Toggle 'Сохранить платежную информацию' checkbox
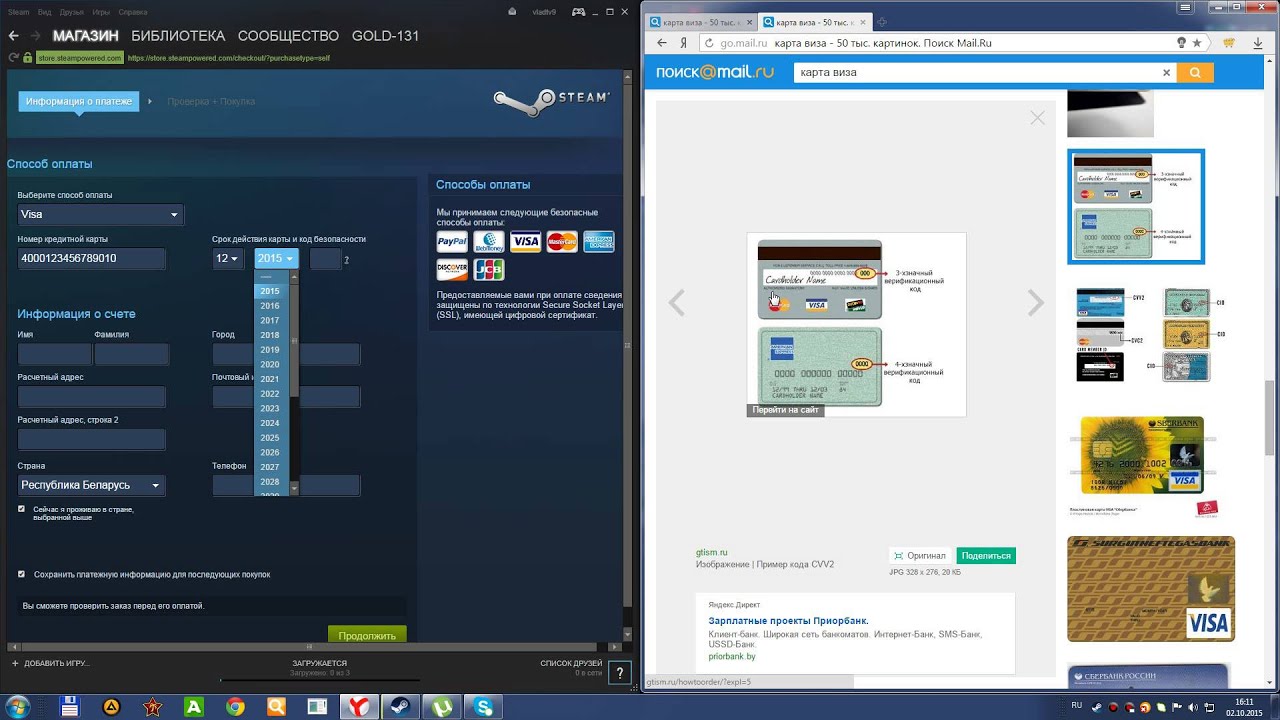Viewport: 1280px width, 720px height. pyautogui.click(x=22, y=574)
